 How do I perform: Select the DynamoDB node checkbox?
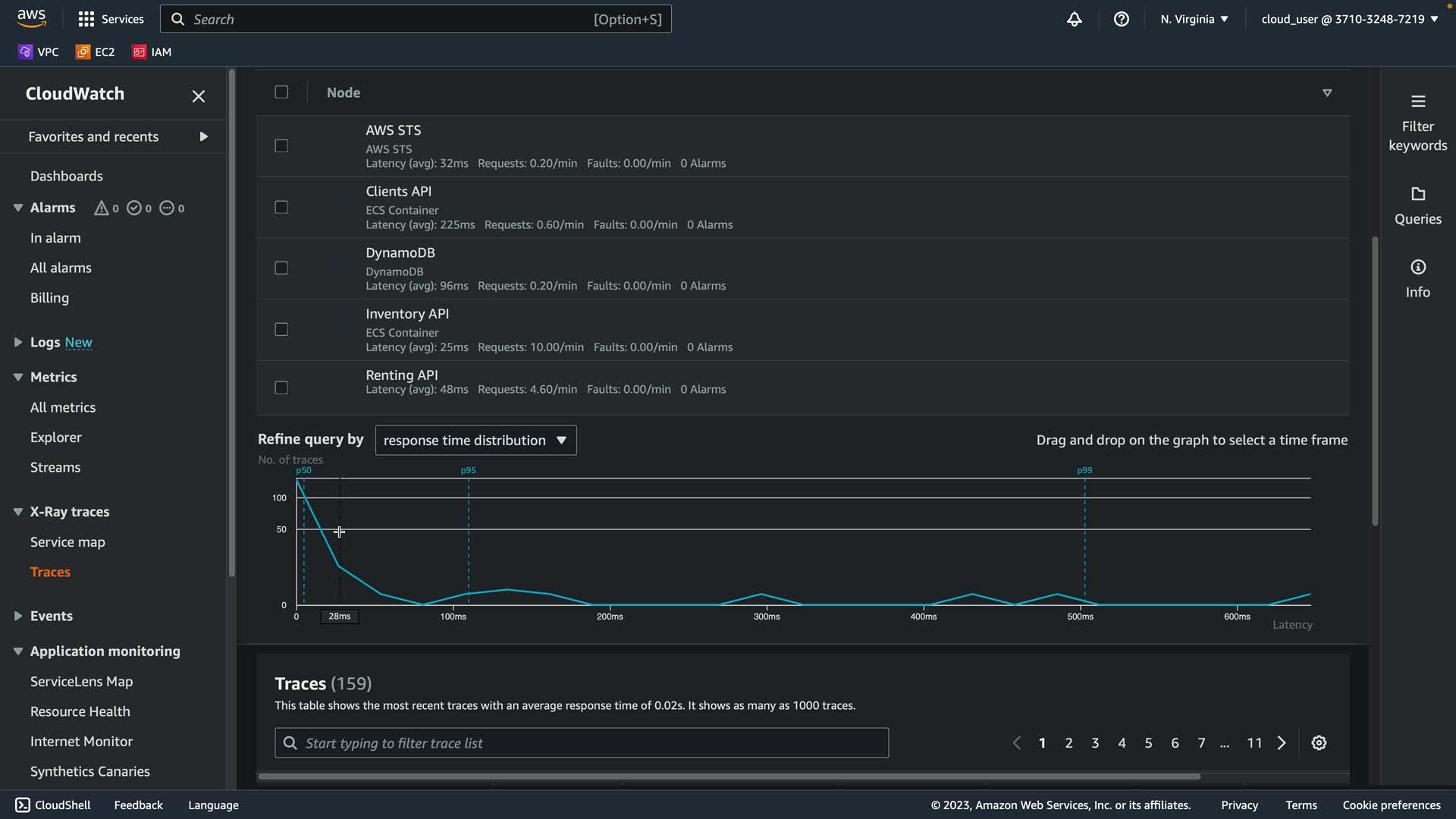[x=281, y=268]
